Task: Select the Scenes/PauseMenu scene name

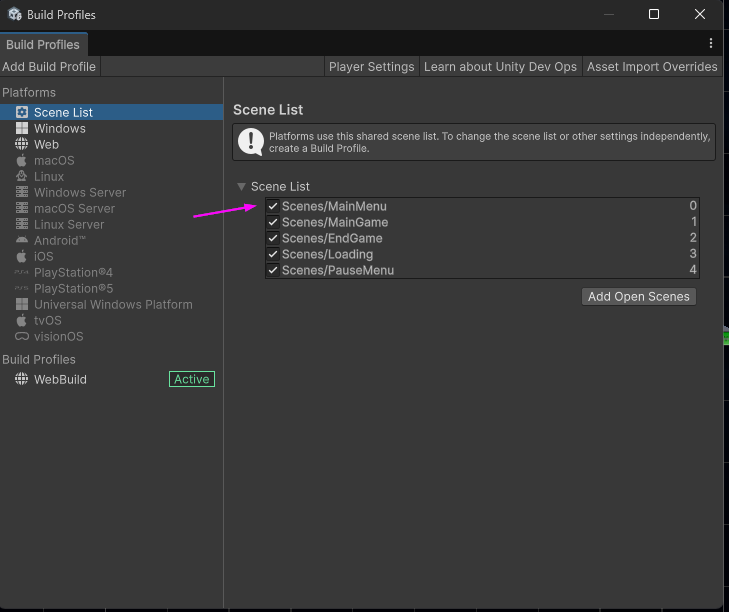Action: (x=338, y=270)
